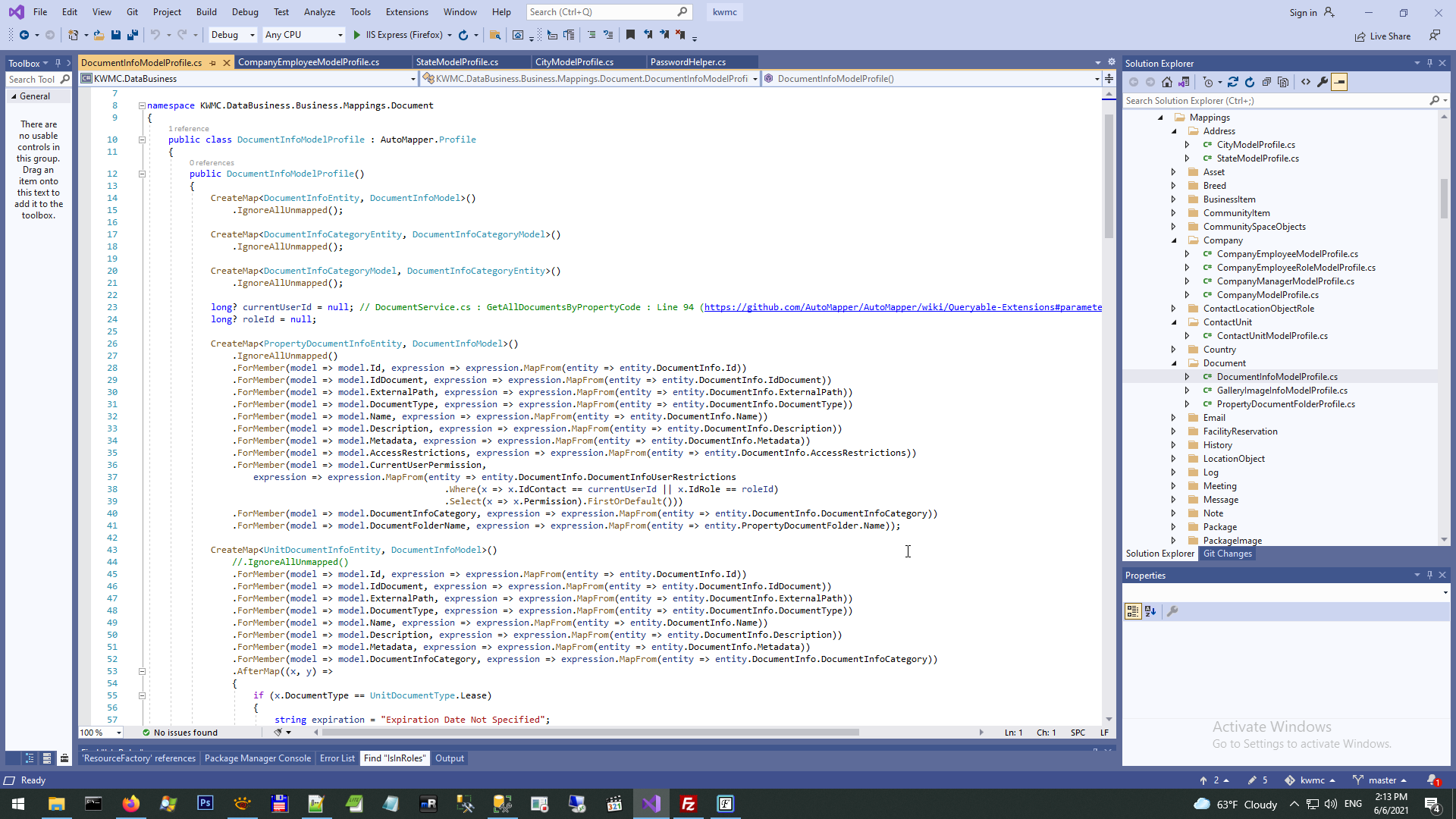Click View Code icon in Solution Explorer
This screenshot has height=819, width=1456.
[x=1306, y=82]
